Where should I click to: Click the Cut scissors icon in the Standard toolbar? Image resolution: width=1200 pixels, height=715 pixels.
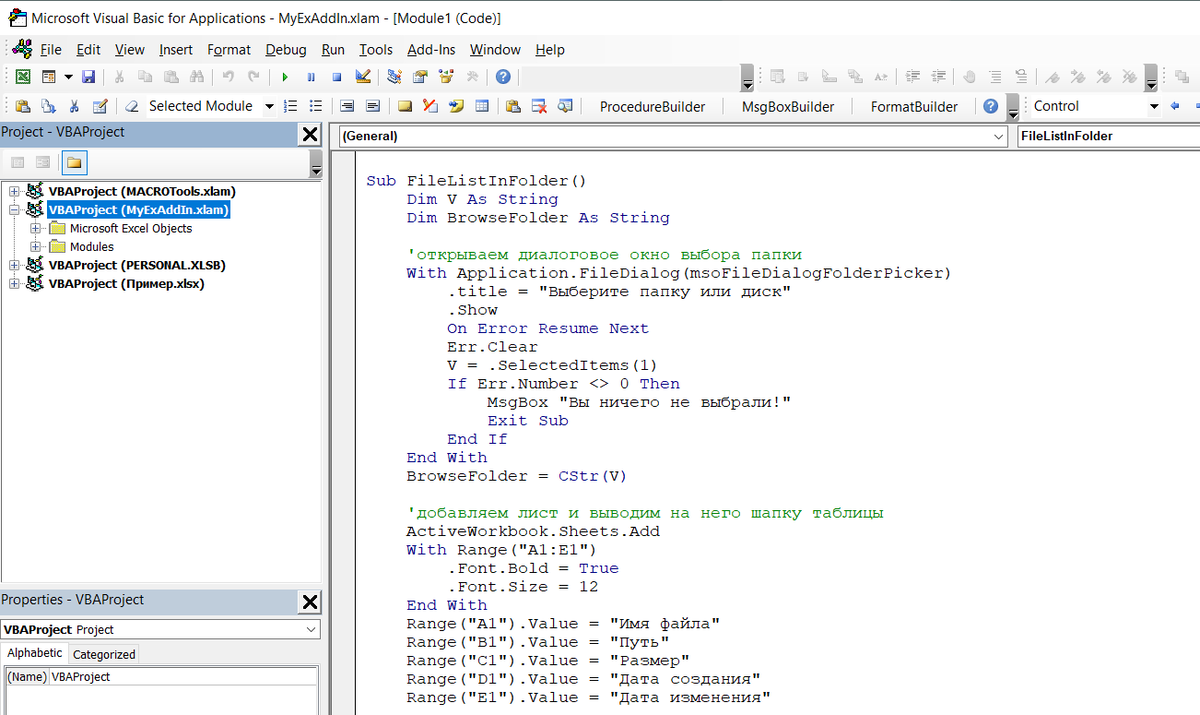point(119,77)
